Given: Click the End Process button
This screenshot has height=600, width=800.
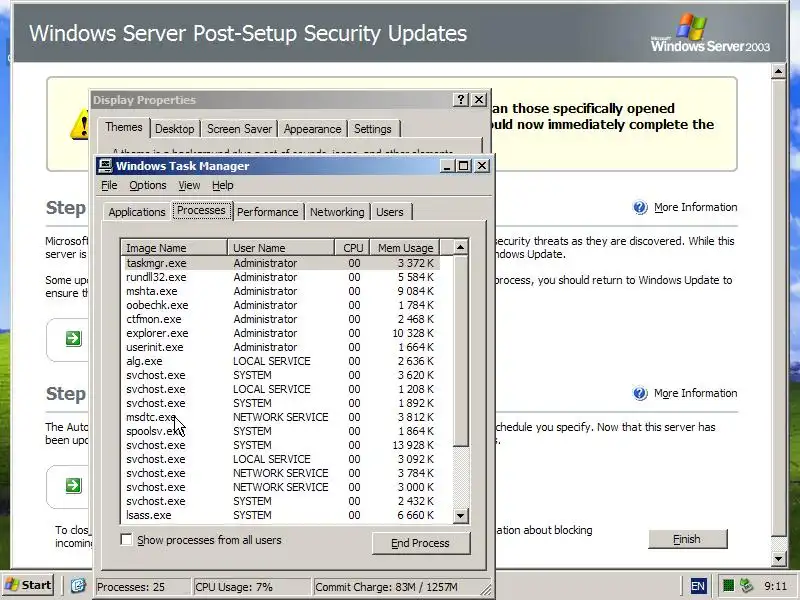Looking at the screenshot, I should click(x=420, y=543).
